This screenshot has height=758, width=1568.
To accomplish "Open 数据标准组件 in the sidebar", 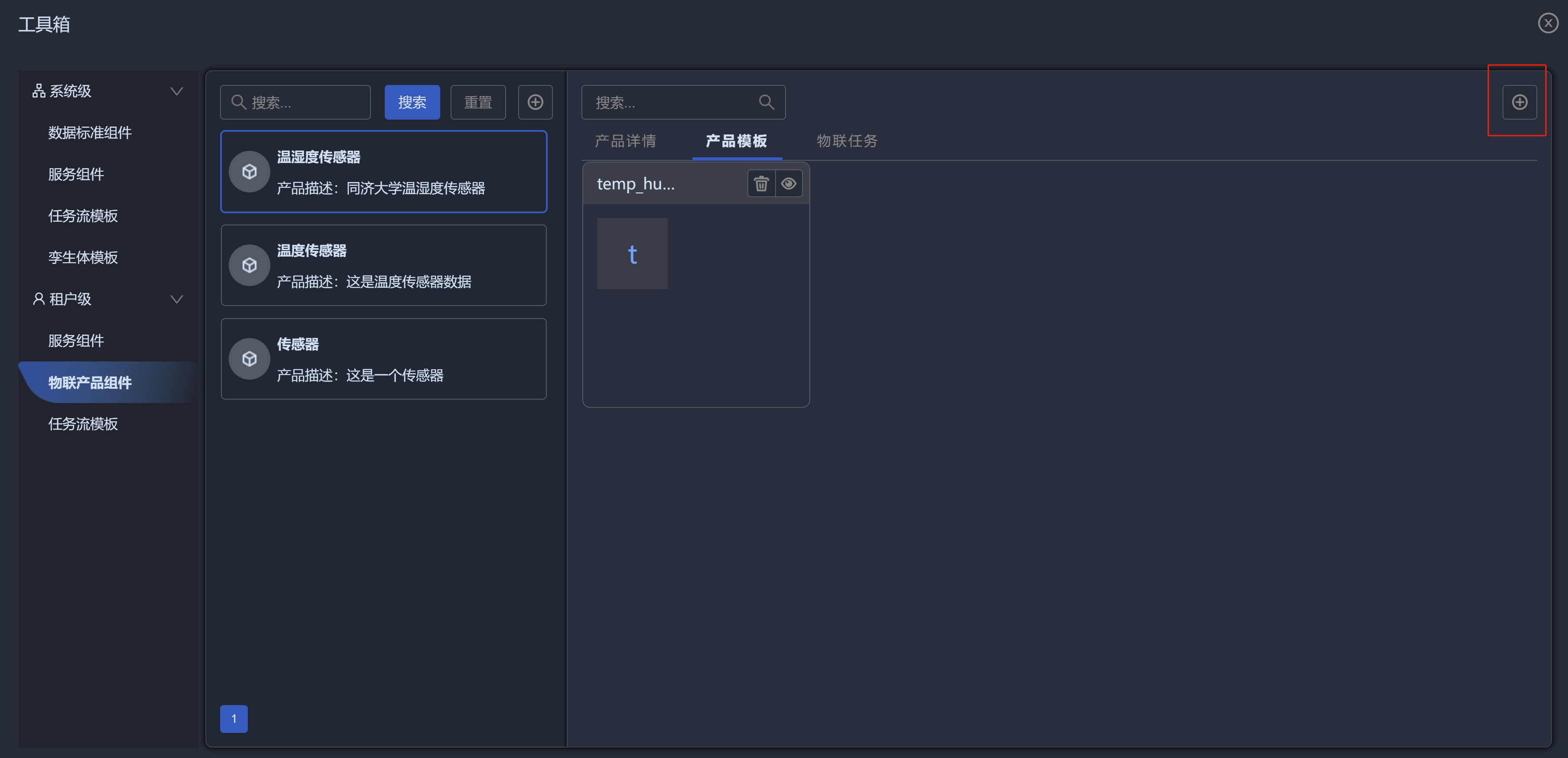I will coord(90,133).
